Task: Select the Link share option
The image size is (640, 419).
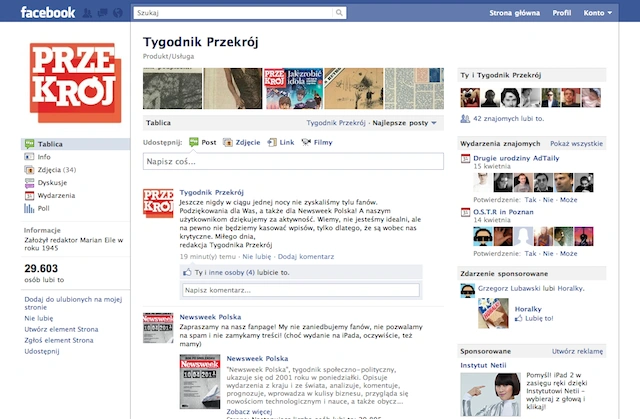Action: click(x=281, y=142)
